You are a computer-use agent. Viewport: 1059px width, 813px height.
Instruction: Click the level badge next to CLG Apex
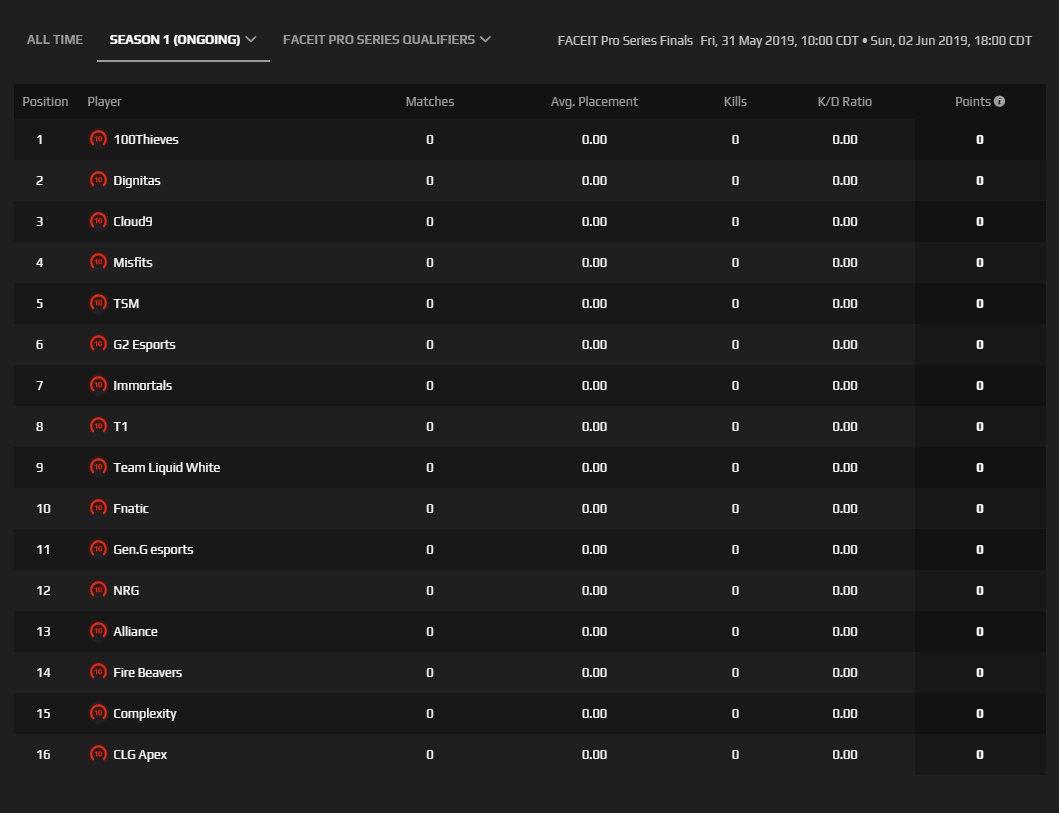(98, 754)
